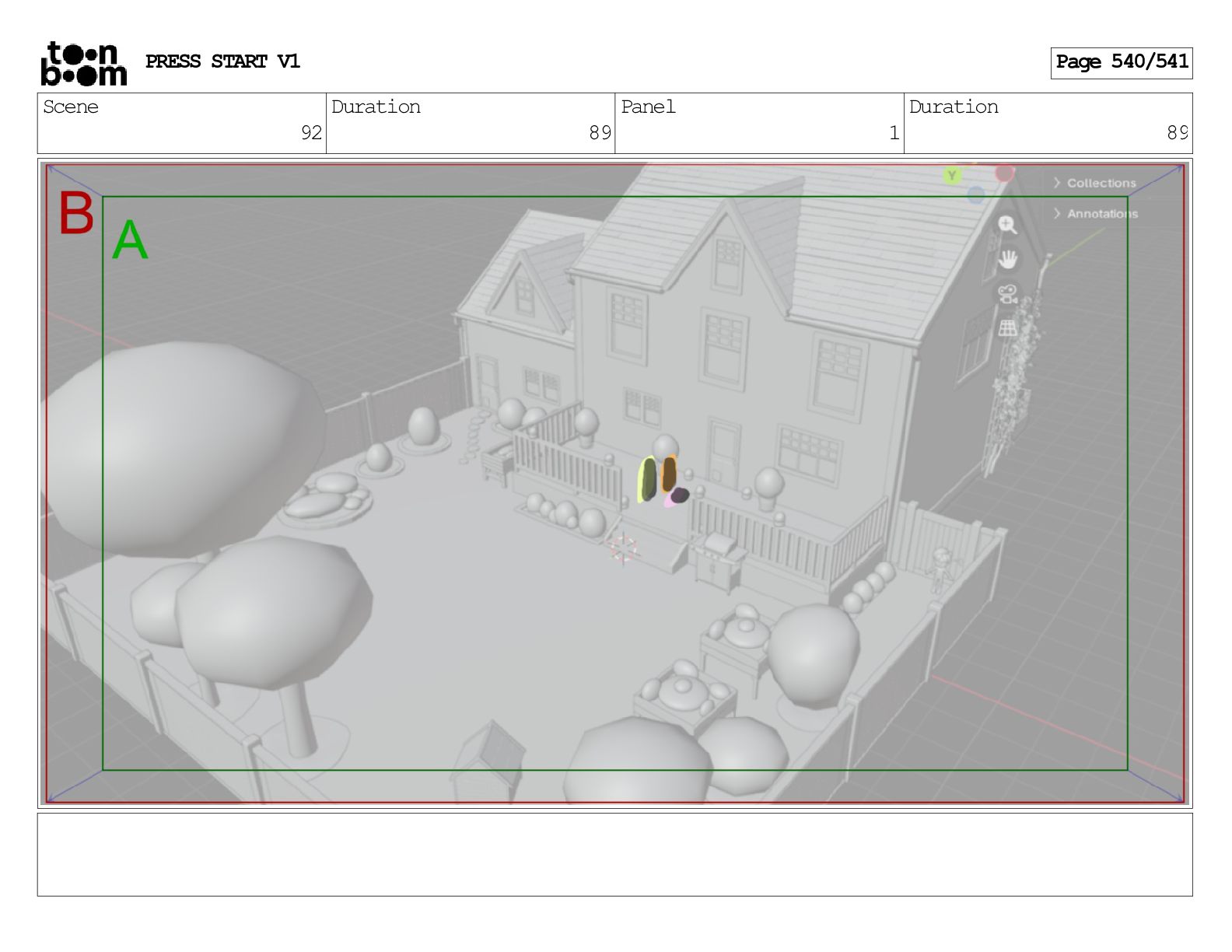Click the red X axis gizmo ball
The image size is (1232, 952).
tap(1004, 173)
